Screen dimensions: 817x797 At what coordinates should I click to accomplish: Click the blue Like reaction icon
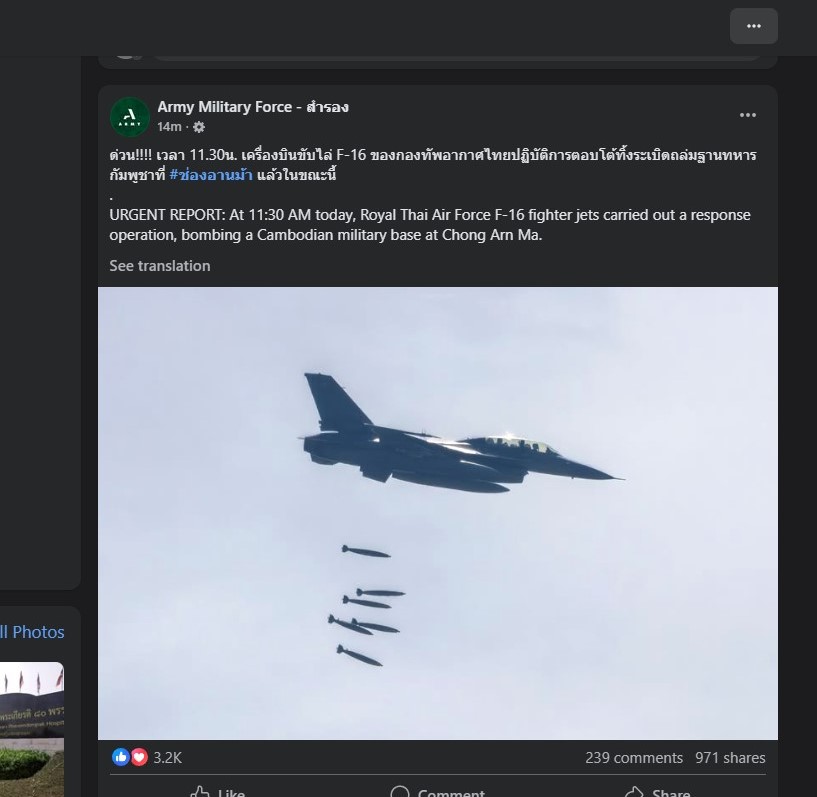(121, 757)
